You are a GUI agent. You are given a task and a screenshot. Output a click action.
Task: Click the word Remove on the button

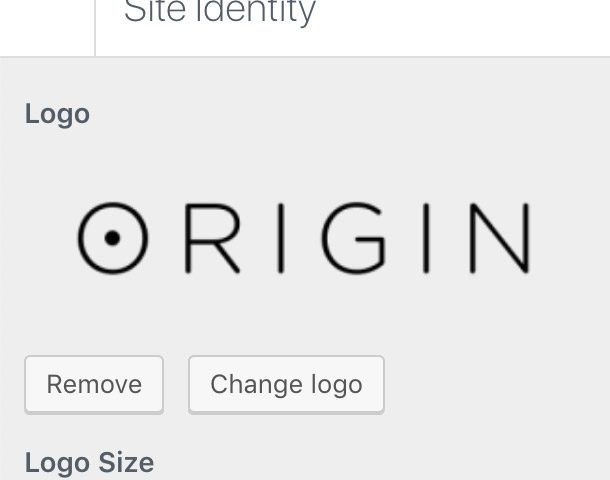click(94, 384)
